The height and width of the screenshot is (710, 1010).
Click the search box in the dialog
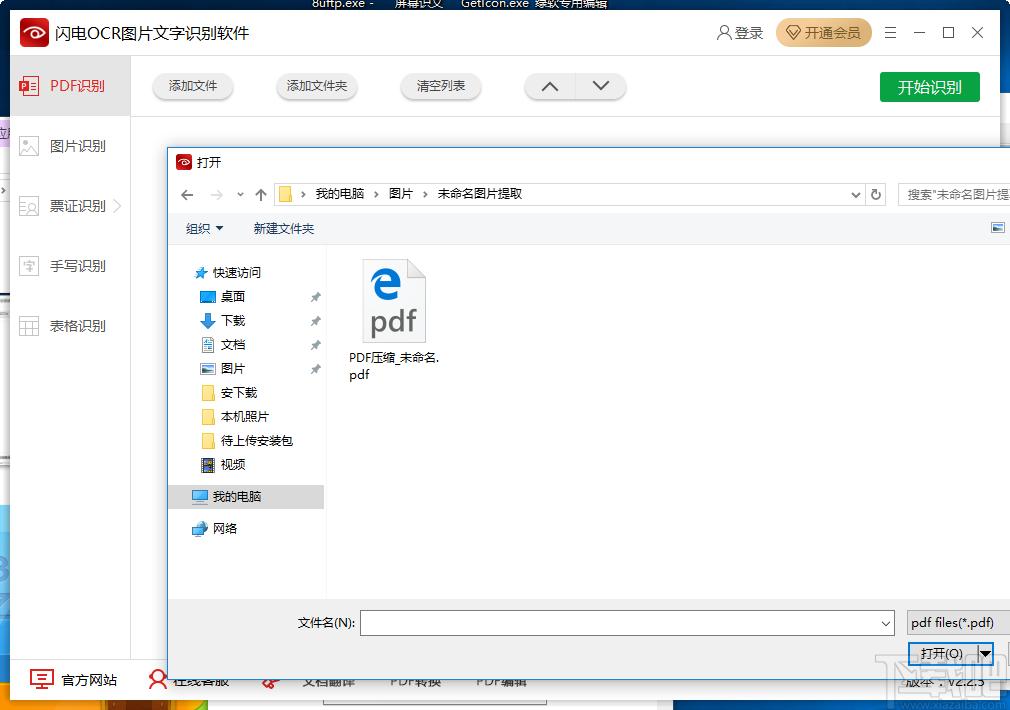(x=954, y=195)
